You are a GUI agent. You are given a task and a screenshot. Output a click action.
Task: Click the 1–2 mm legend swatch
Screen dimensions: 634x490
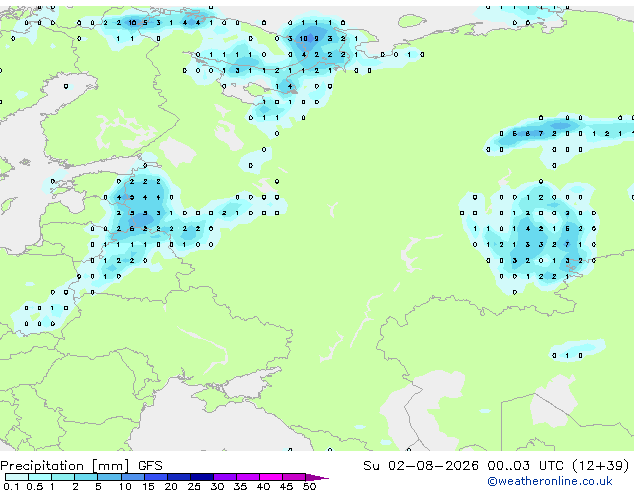pos(63,477)
